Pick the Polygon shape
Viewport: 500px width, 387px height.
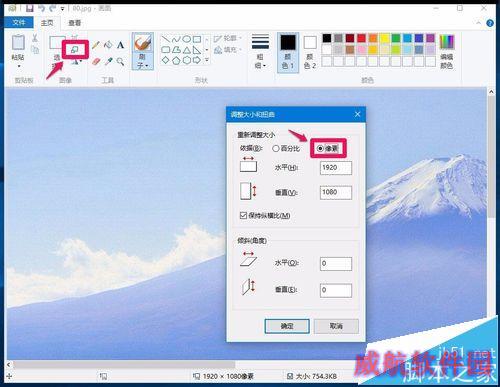(176, 50)
